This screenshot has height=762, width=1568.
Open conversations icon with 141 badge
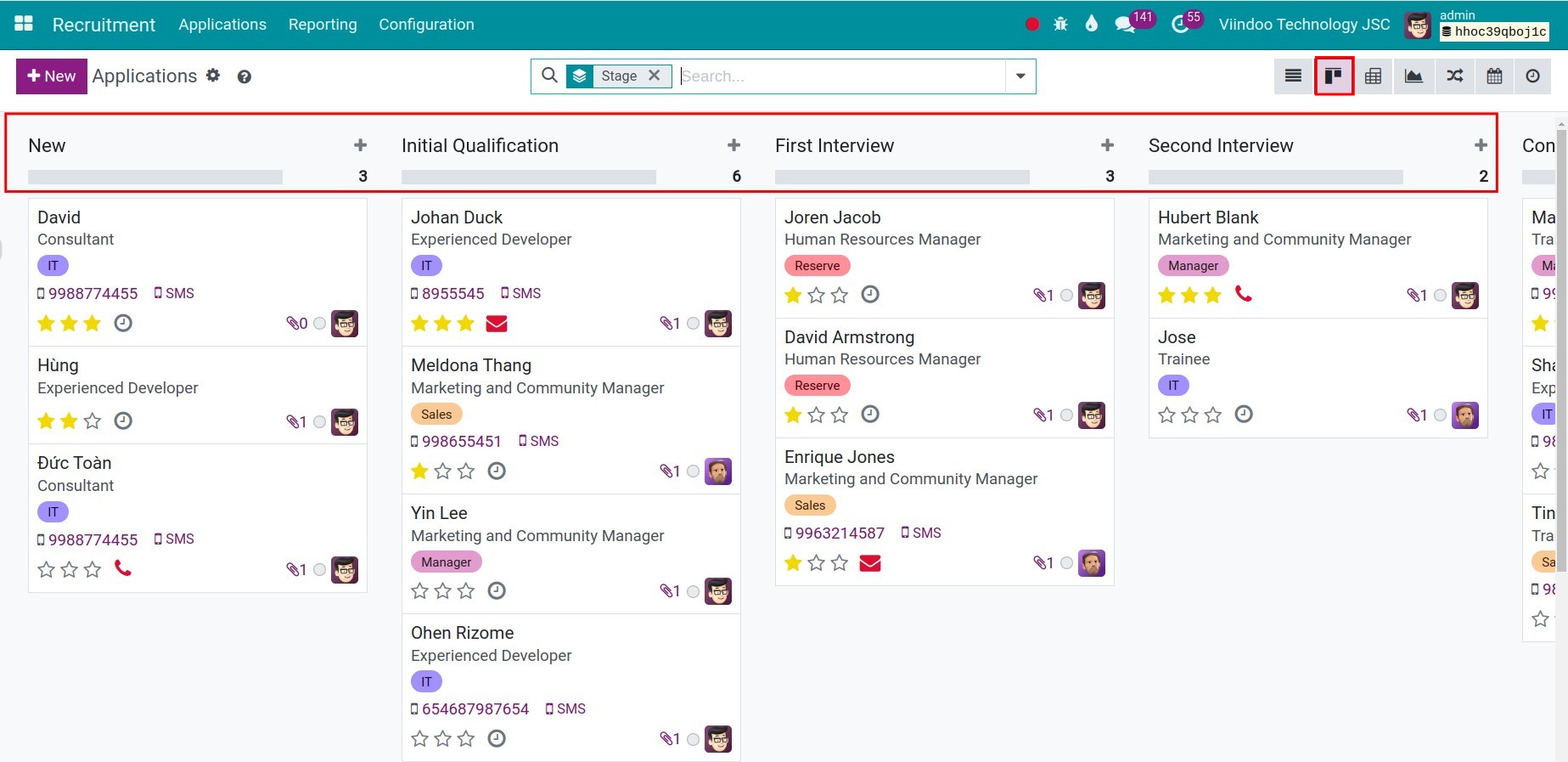tap(1126, 25)
